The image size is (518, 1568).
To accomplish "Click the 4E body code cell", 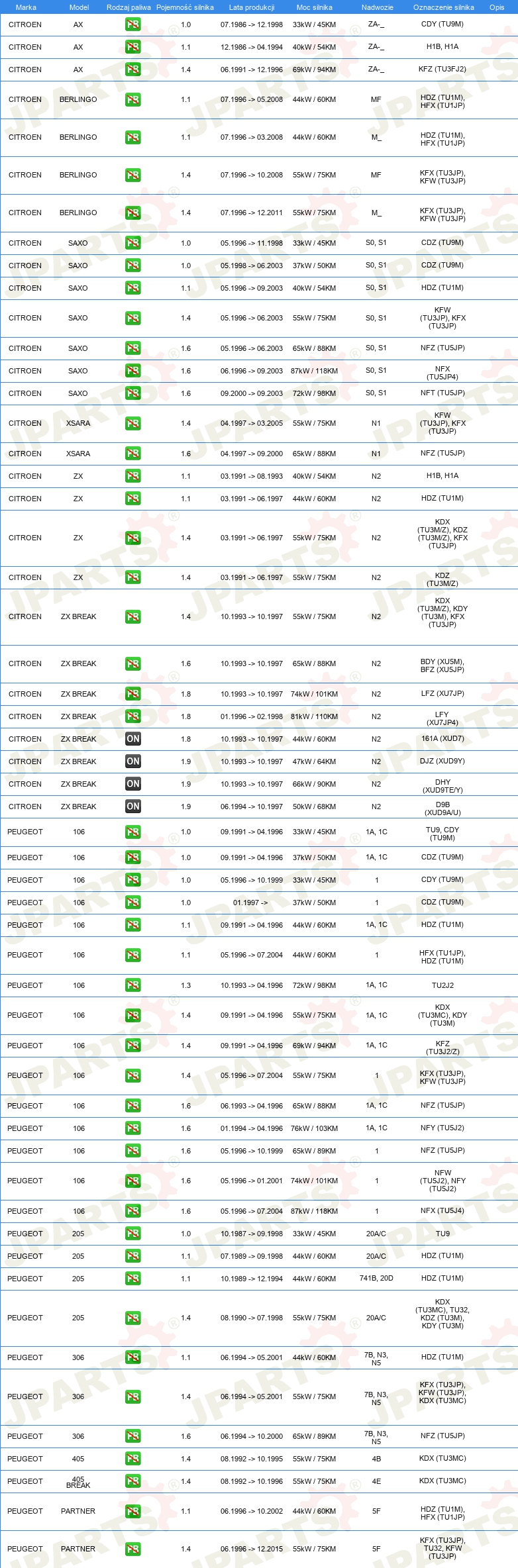I will [x=376, y=1481].
